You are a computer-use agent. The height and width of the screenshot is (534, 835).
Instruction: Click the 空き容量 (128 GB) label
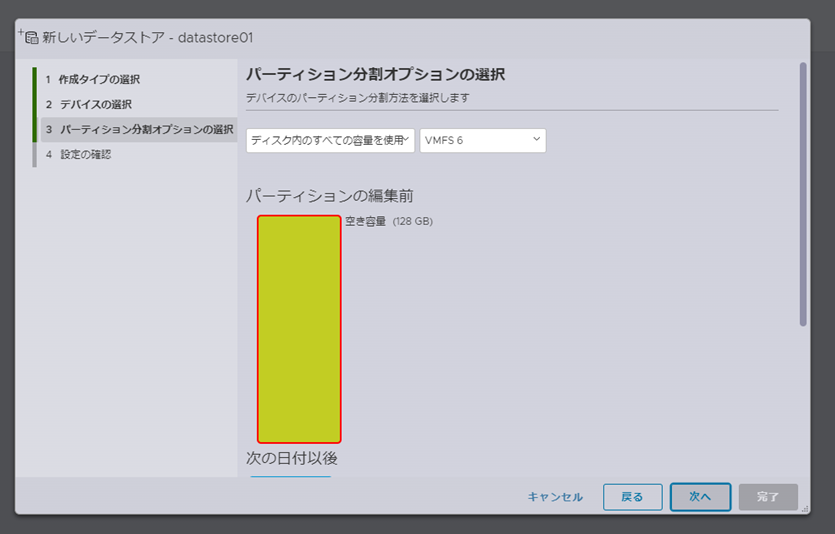pyautogui.click(x=389, y=221)
